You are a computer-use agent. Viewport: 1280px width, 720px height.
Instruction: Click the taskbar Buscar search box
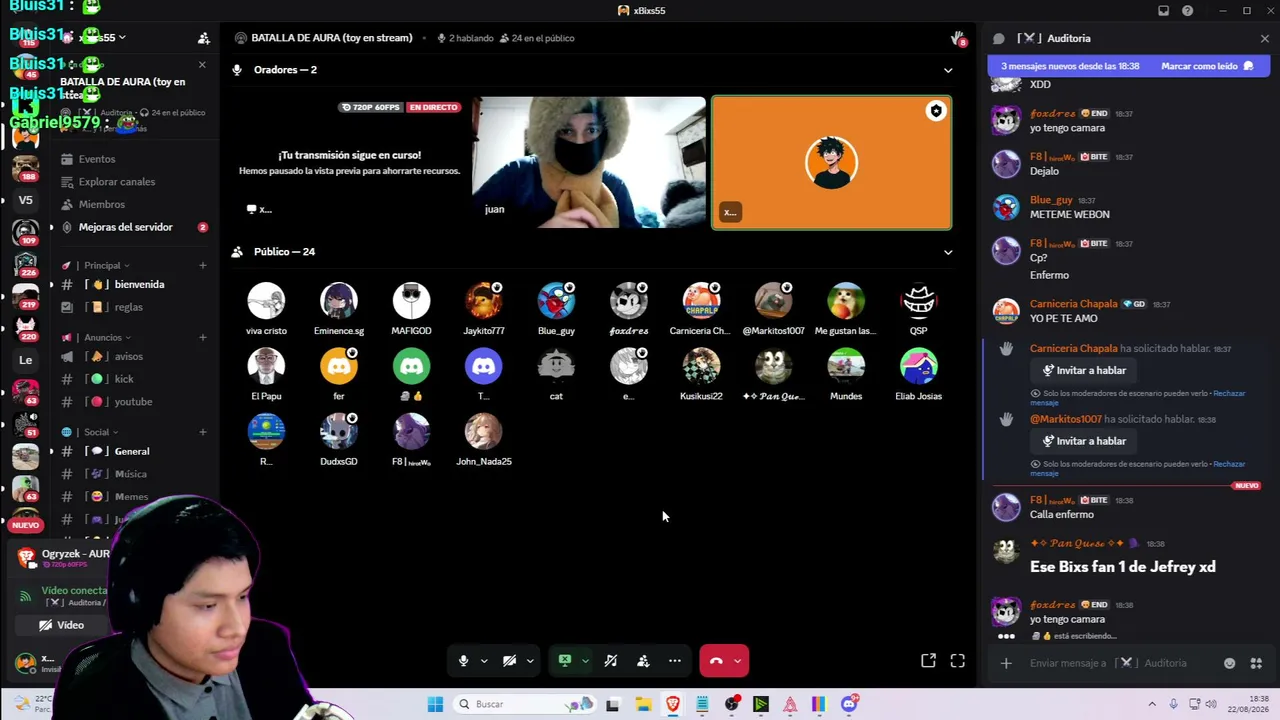tap(524, 704)
